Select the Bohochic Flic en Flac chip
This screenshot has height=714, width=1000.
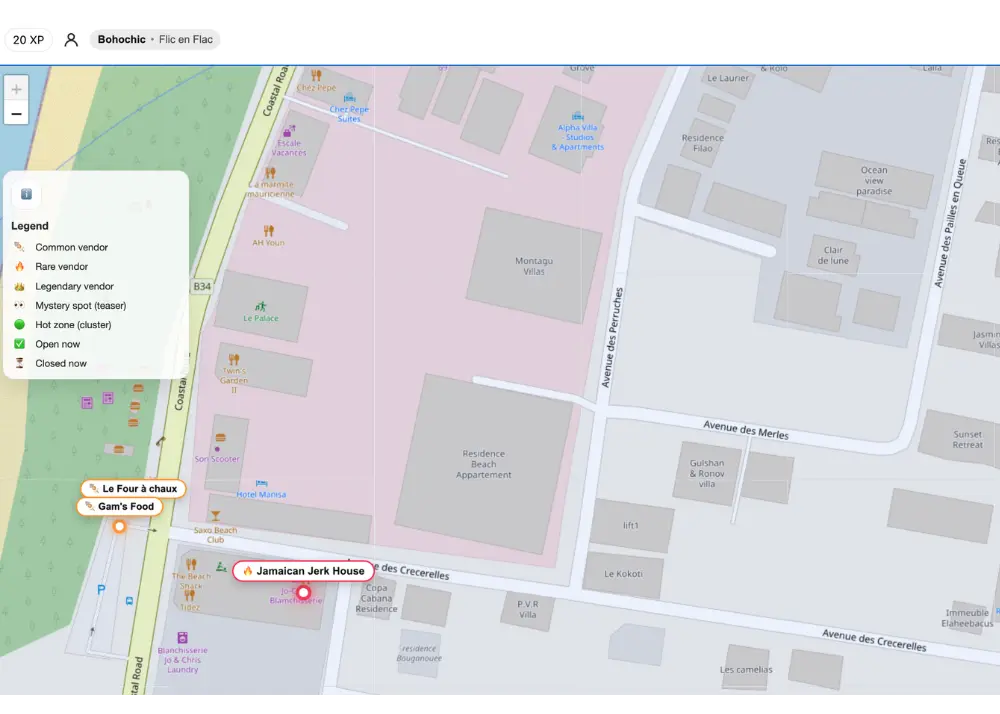click(x=155, y=40)
